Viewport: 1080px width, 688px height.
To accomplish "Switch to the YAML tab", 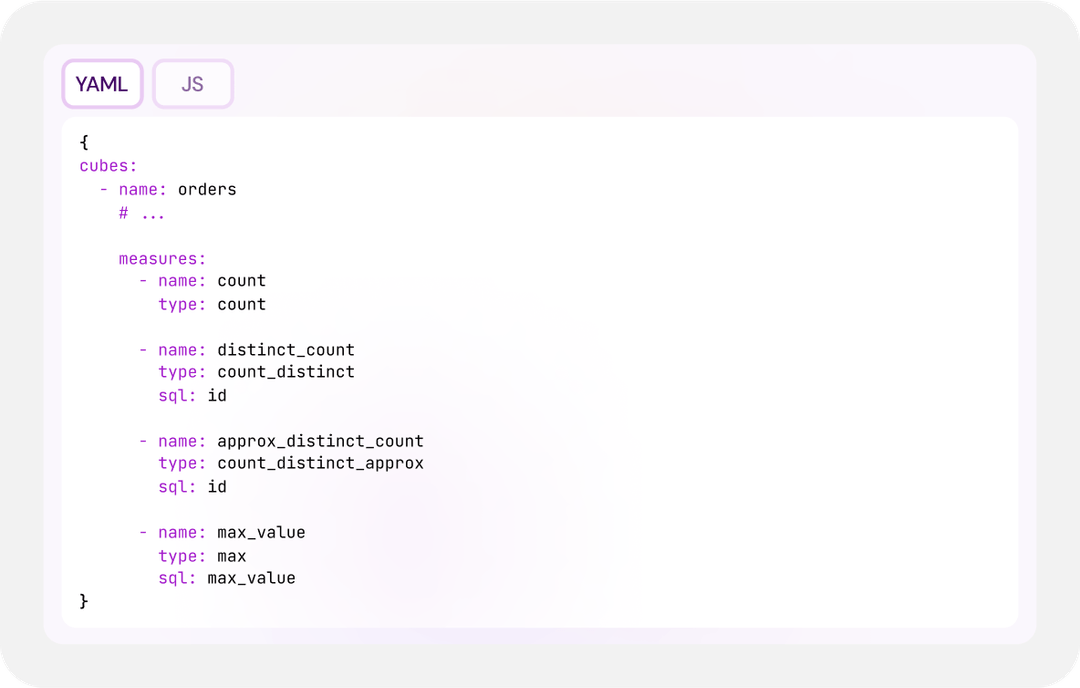I will click(x=102, y=84).
